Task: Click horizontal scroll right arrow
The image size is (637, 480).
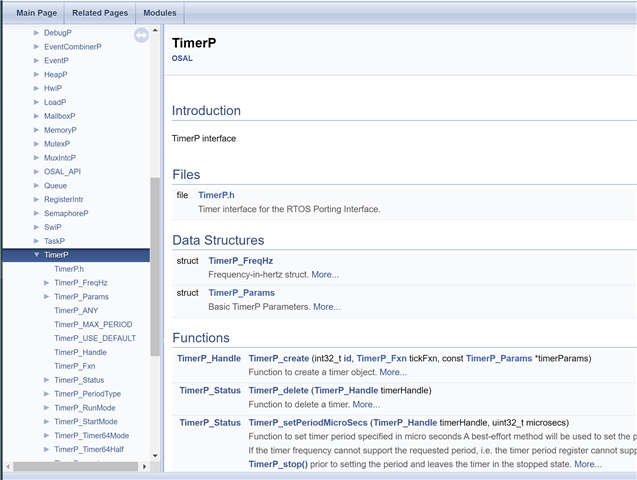Action: 144,466
